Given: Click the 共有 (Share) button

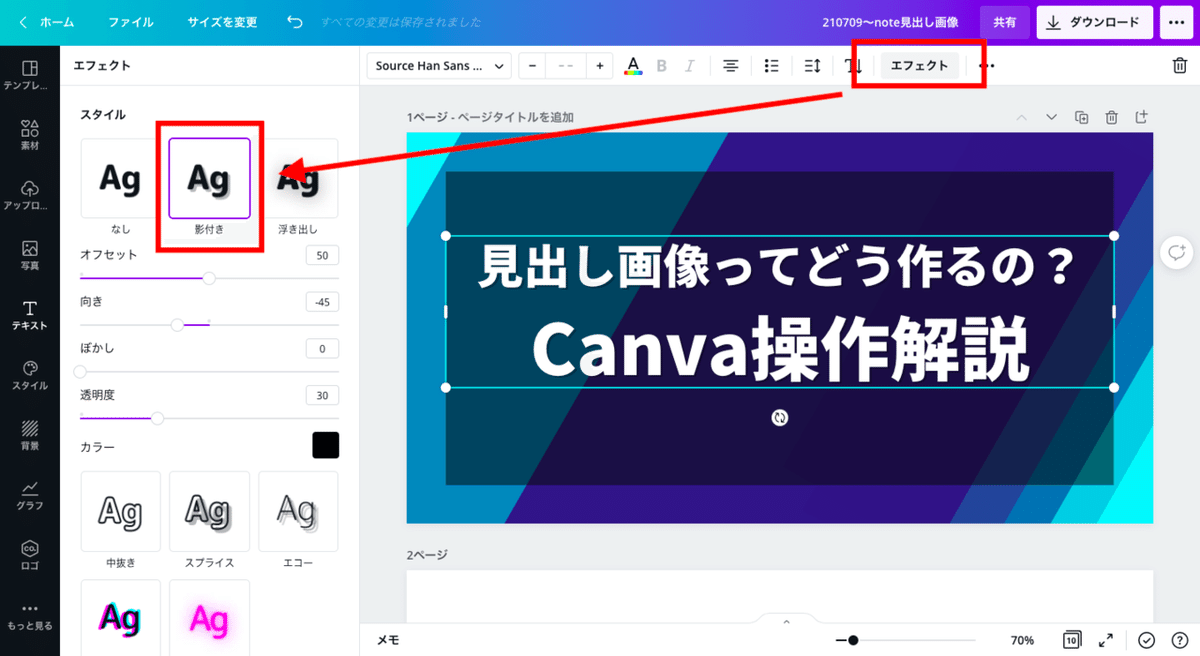Looking at the screenshot, I should pos(1004,22).
